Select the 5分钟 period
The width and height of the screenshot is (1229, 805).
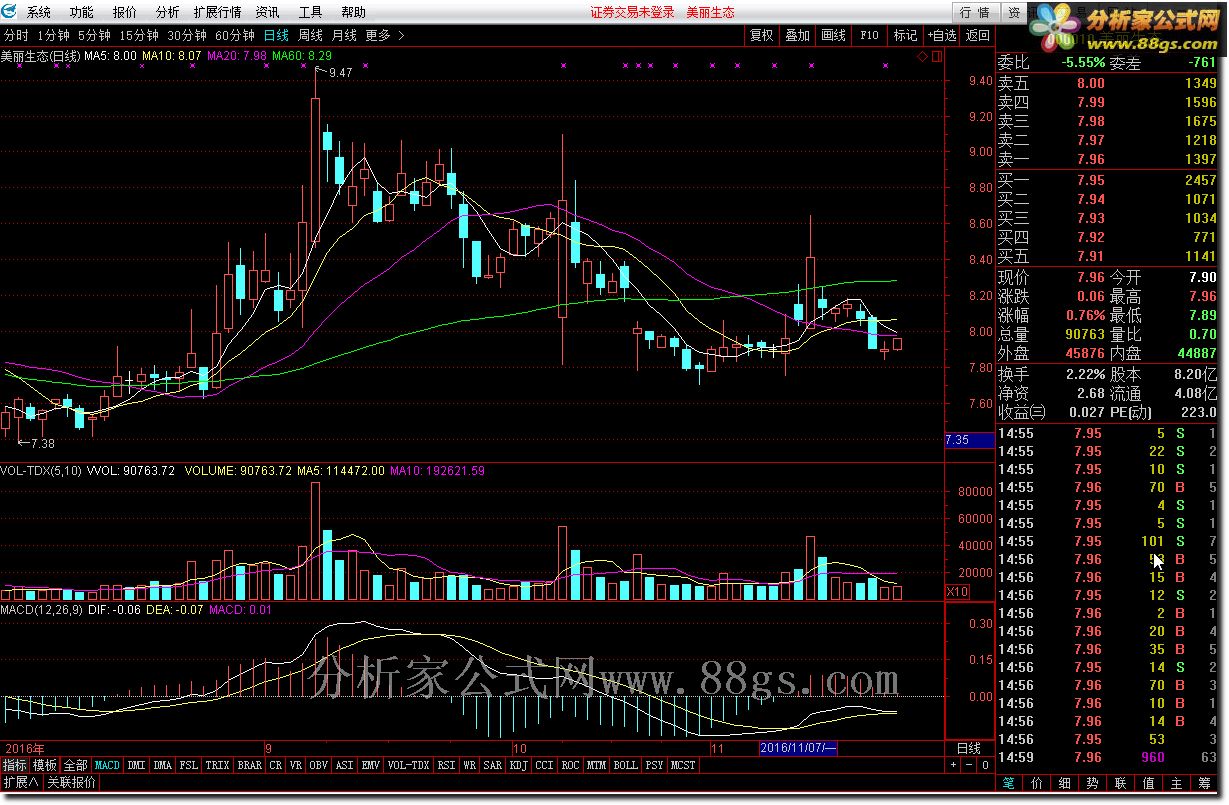click(94, 35)
